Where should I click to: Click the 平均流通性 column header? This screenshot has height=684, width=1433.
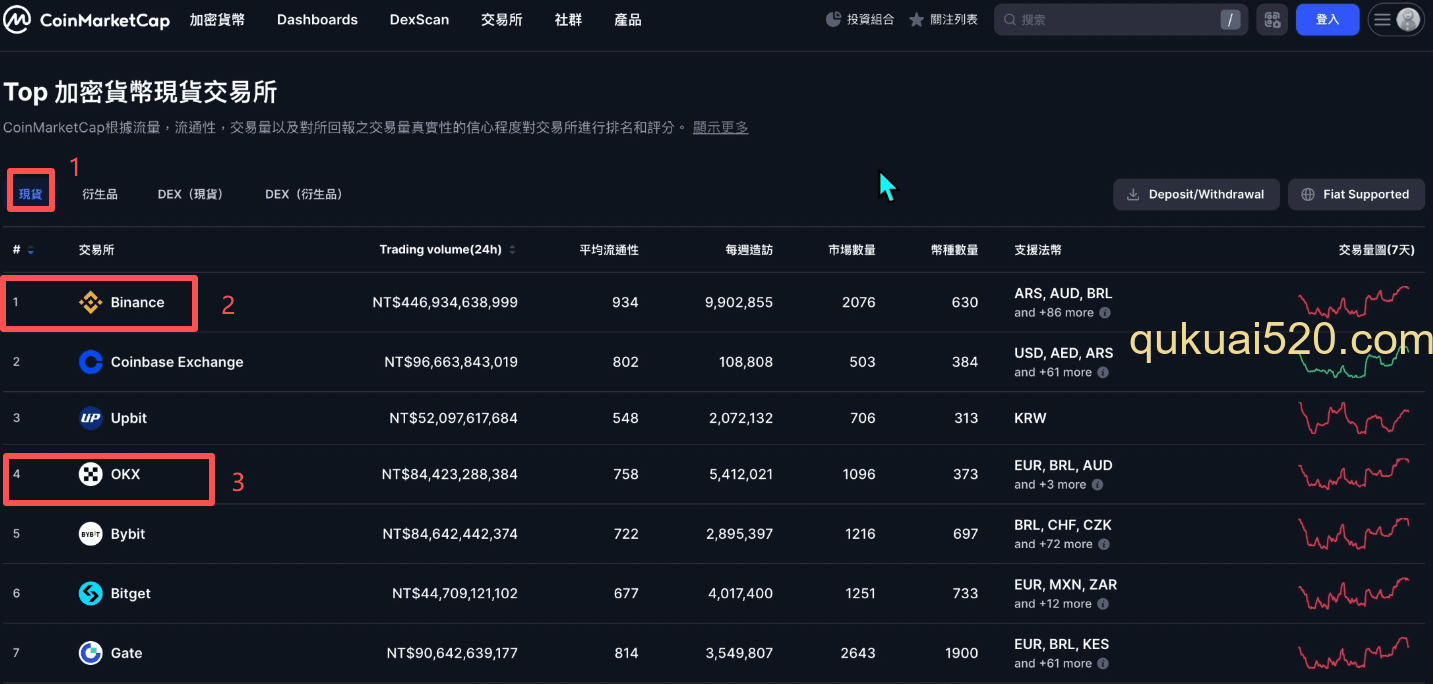609,250
